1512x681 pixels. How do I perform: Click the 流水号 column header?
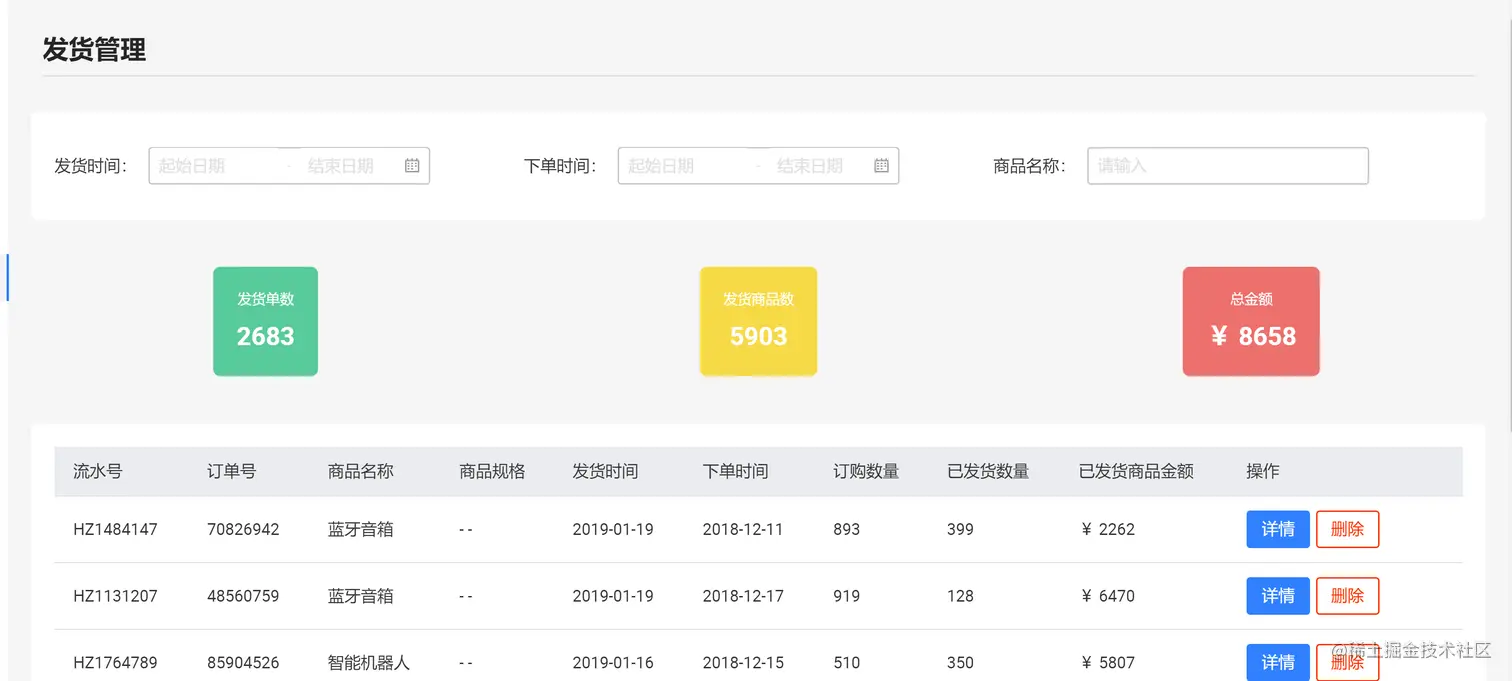(x=98, y=471)
